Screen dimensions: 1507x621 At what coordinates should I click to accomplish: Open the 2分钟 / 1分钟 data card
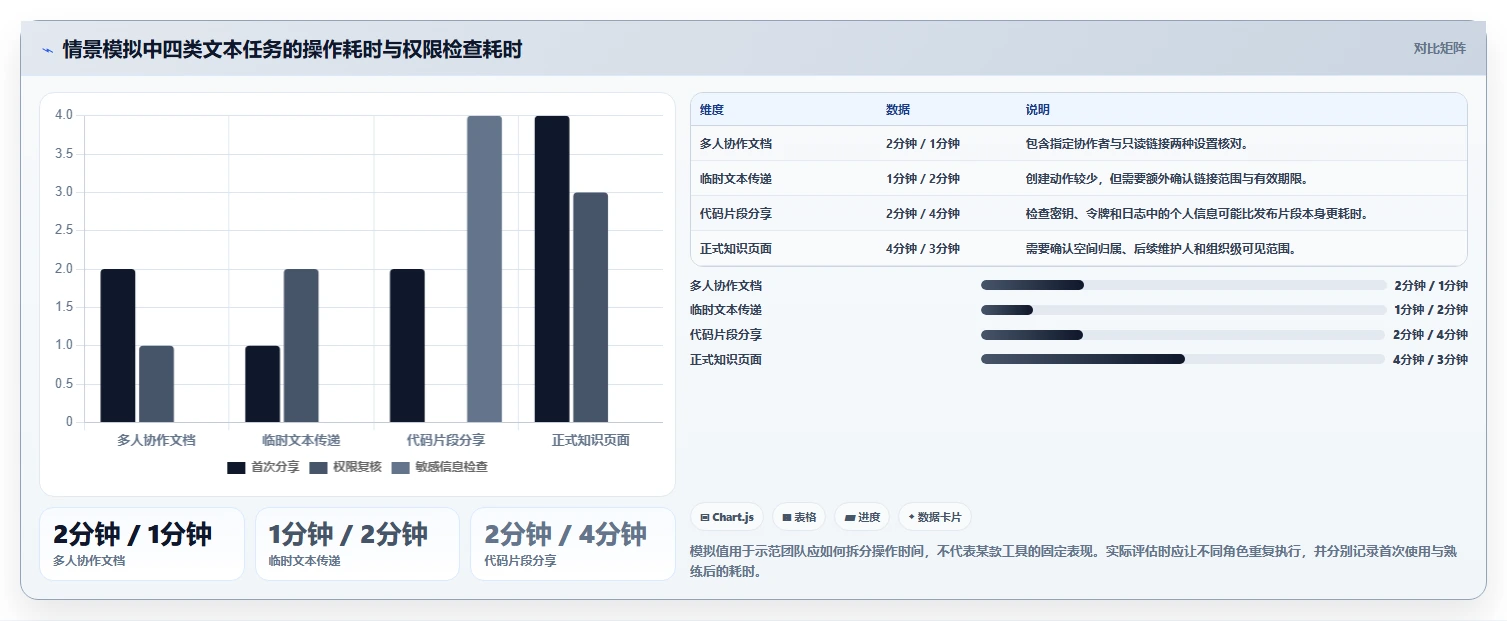(x=142, y=544)
